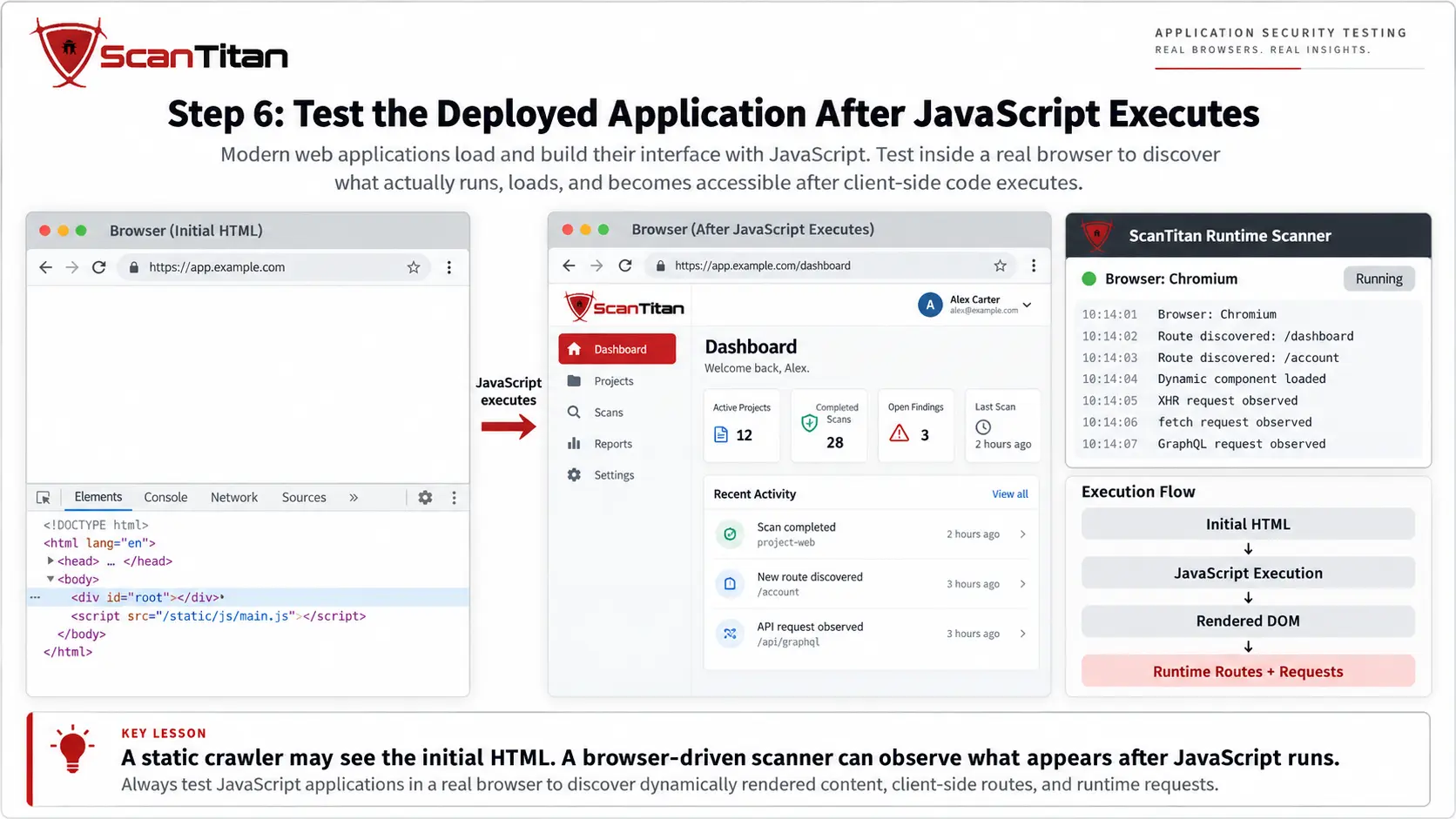Image resolution: width=1456 pixels, height=819 pixels.
Task: Select log line XHR request observed
Action: [1190, 400]
